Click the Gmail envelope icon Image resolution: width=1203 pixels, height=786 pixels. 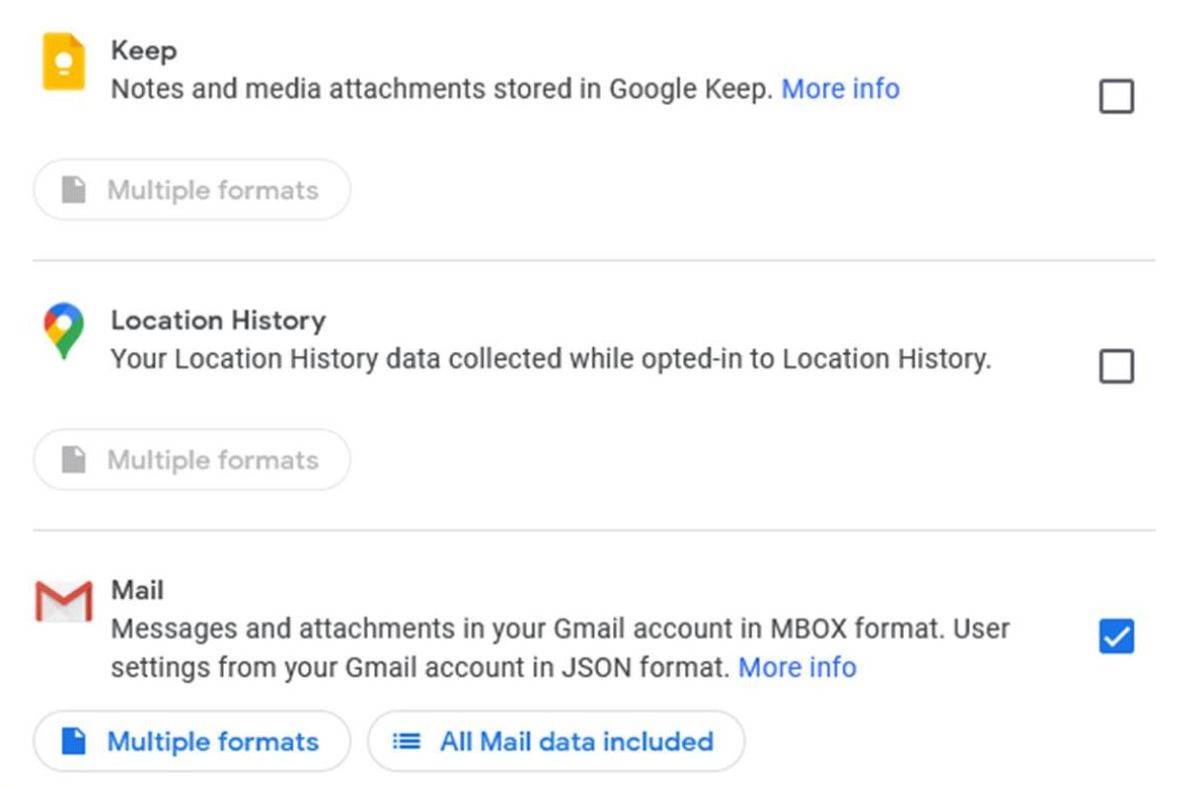[x=64, y=600]
